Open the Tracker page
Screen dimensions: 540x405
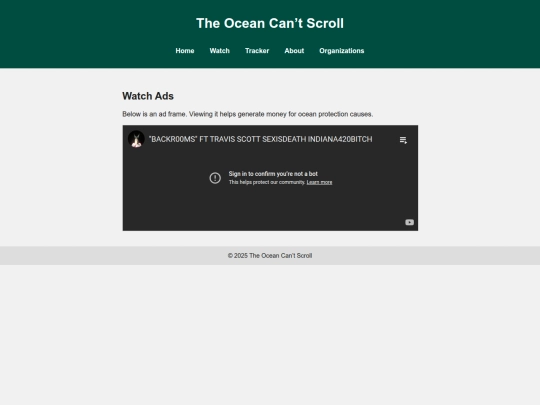point(257,51)
